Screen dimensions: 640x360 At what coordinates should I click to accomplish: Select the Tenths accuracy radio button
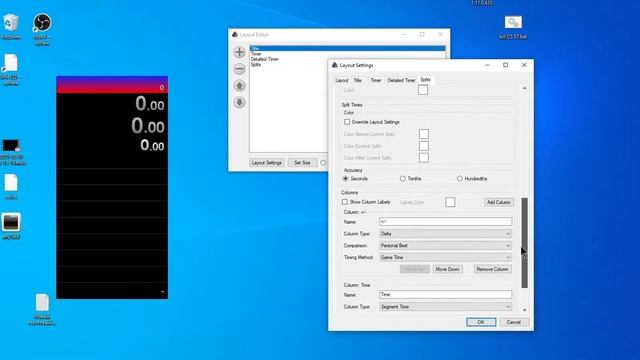click(403, 179)
